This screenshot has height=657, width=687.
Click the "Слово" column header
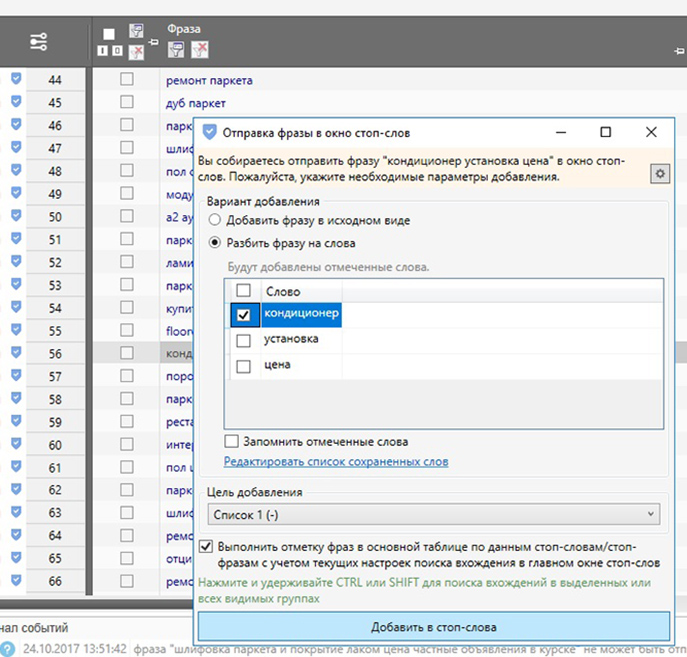coord(283,292)
